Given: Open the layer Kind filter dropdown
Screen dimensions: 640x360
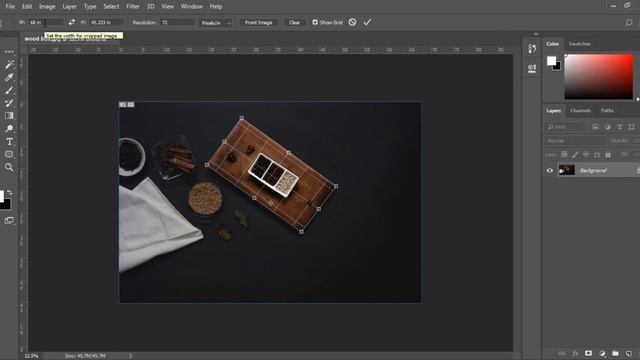Looking at the screenshot, I should (x=566, y=127).
